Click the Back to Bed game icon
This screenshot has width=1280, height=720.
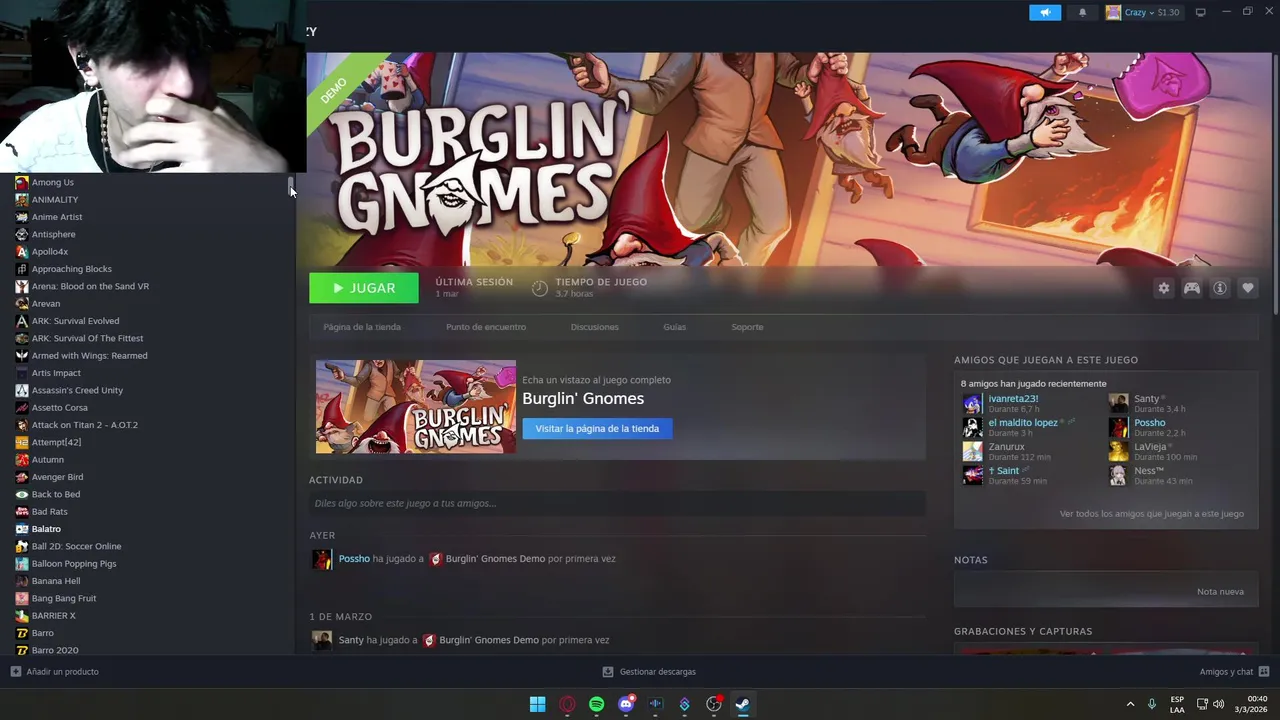click(22, 495)
